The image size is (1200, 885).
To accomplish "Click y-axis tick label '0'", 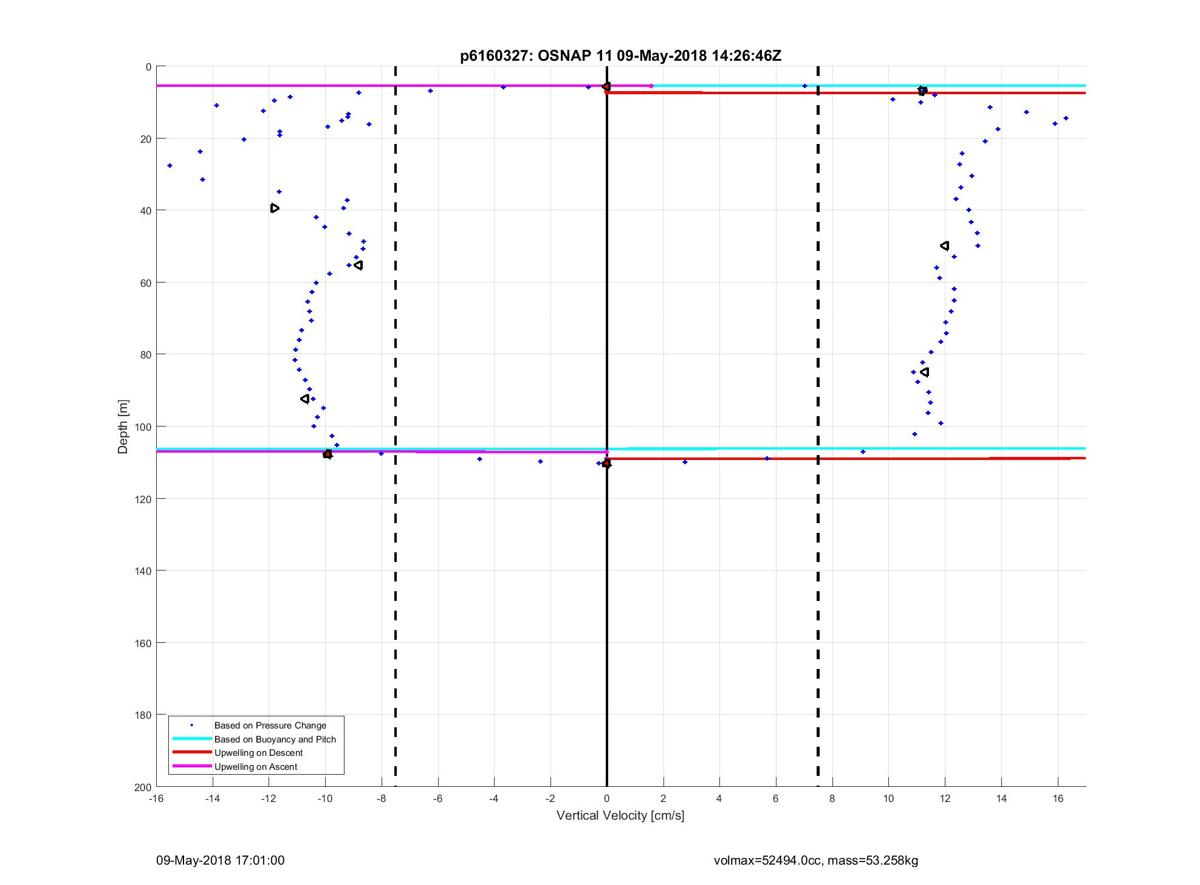I will (148, 67).
